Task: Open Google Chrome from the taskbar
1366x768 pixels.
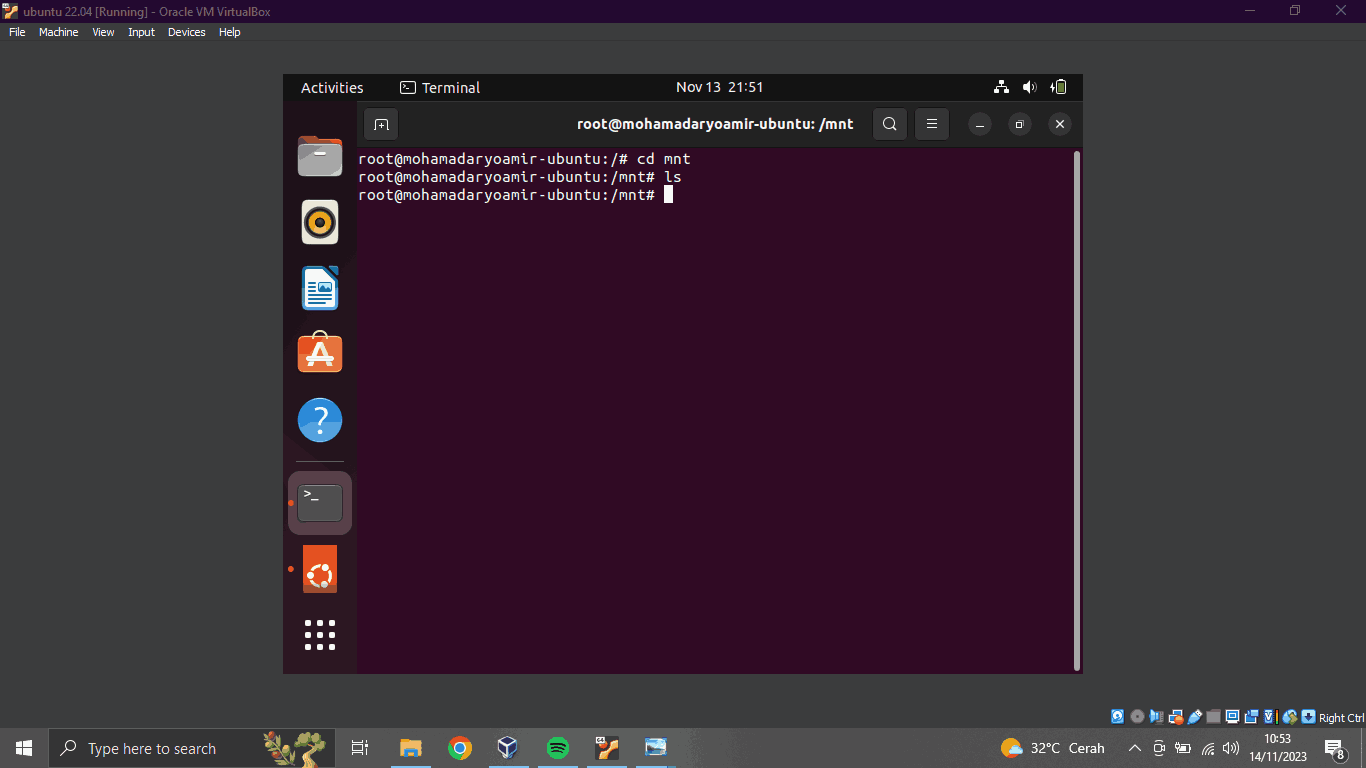Action: pyautogui.click(x=460, y=748)
